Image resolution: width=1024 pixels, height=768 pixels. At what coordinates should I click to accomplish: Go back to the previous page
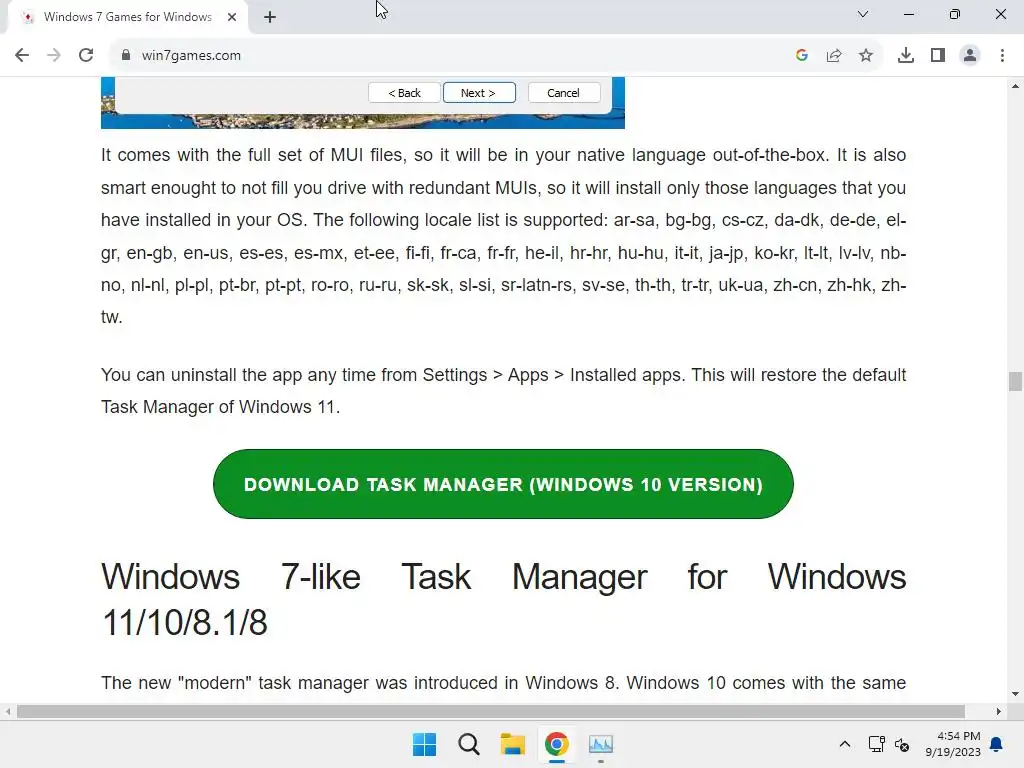click(x=22, y=56)
